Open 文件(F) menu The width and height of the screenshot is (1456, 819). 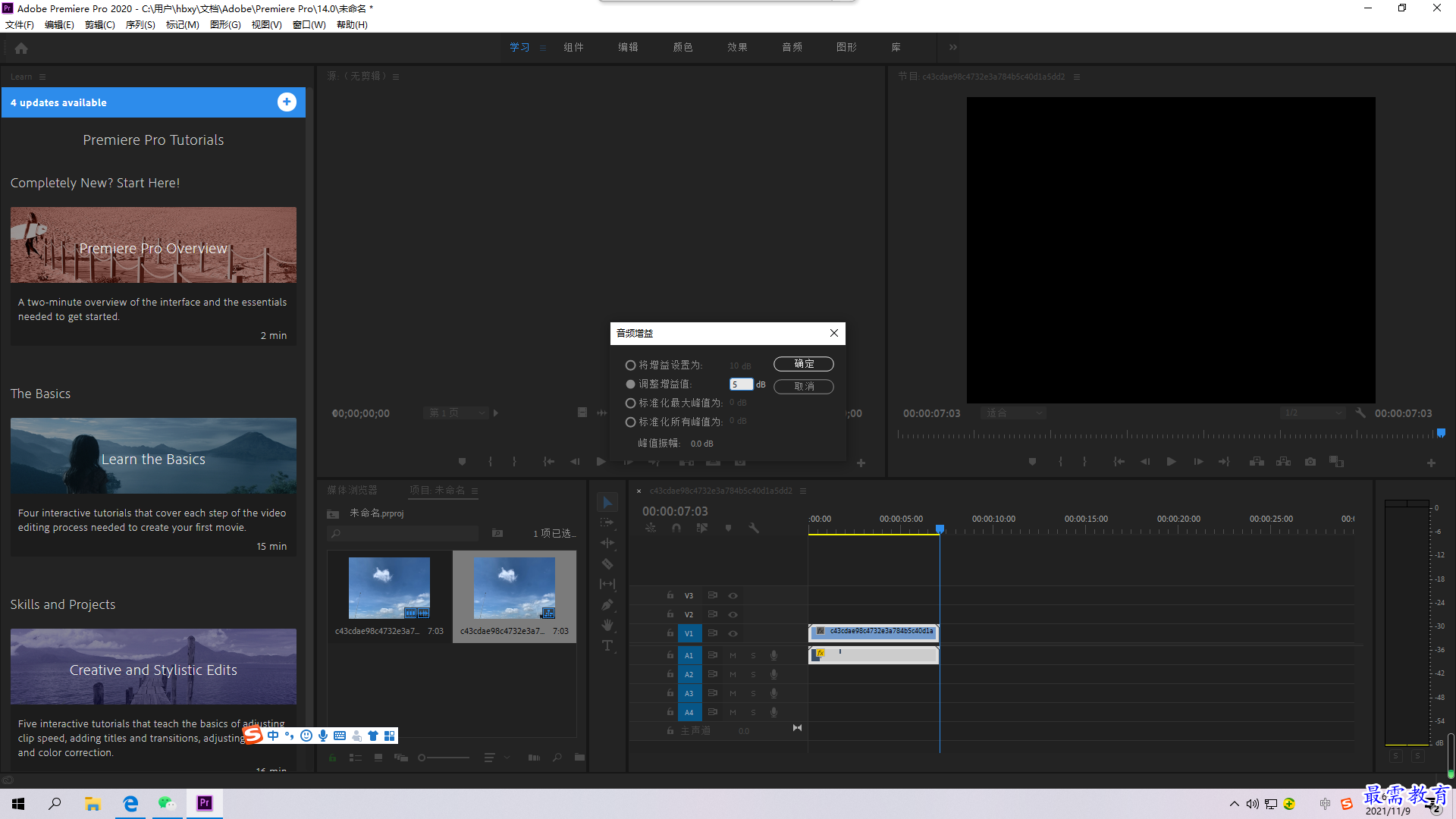[x=20, y=25]
